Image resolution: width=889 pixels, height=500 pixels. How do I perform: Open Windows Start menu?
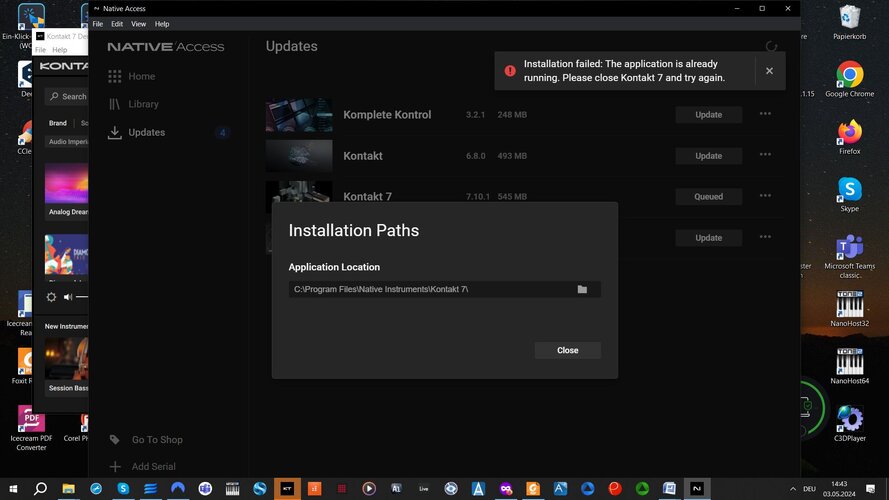point(13,488)
